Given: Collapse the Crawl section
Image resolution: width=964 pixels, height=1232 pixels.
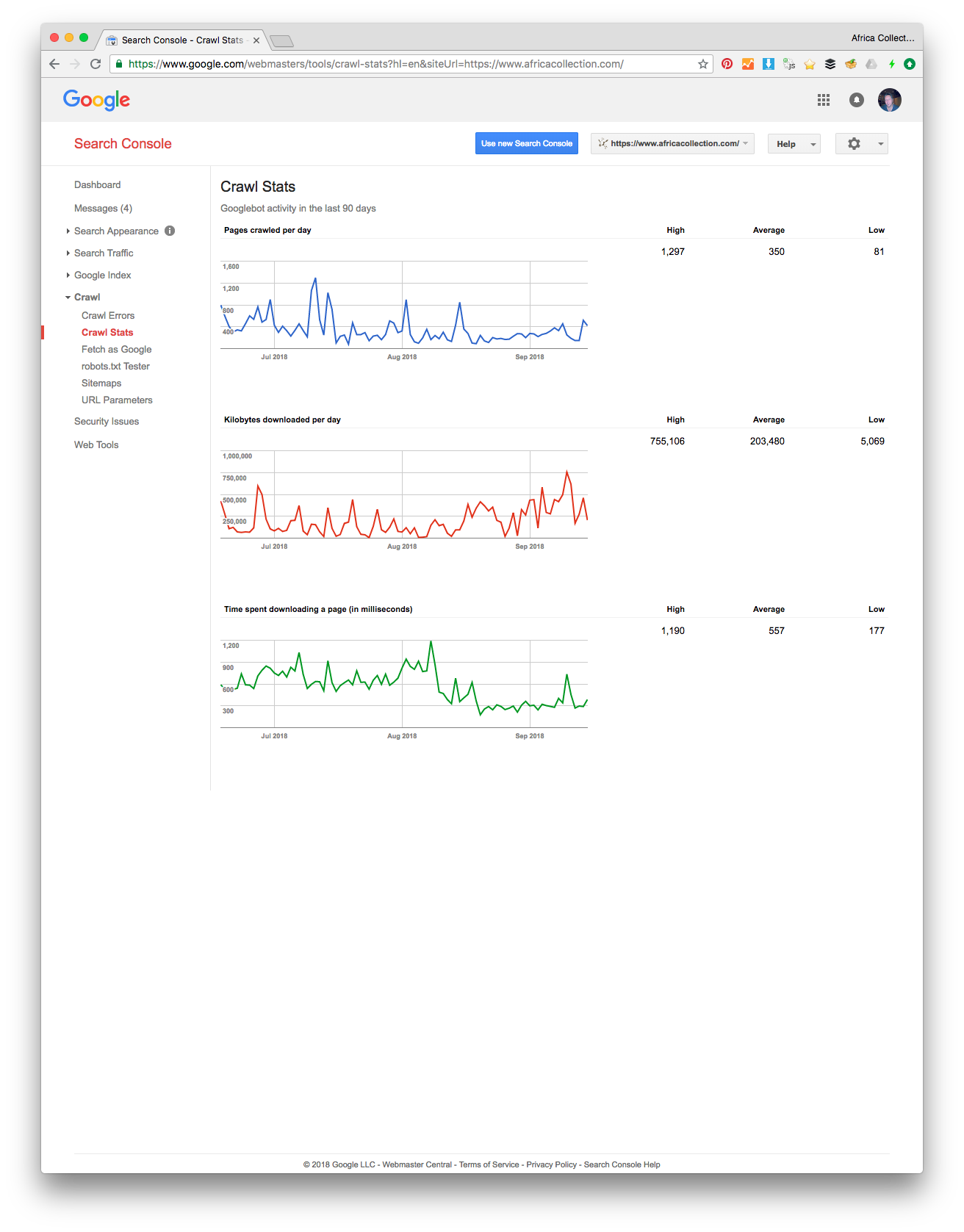Looking at the screenshot, I should click(x=68, y=297).
